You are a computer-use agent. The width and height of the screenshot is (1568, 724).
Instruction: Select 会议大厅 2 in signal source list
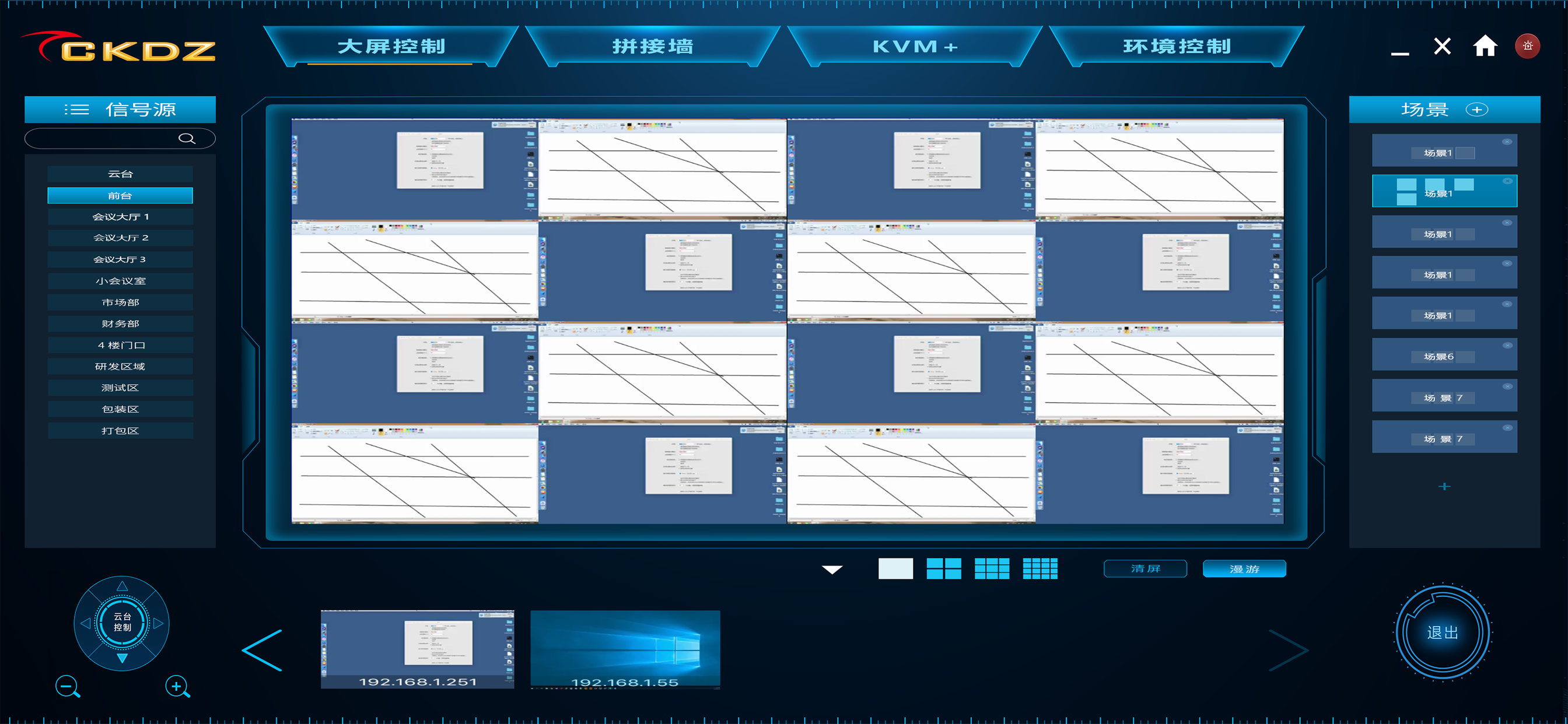click(x=121, y=238)
